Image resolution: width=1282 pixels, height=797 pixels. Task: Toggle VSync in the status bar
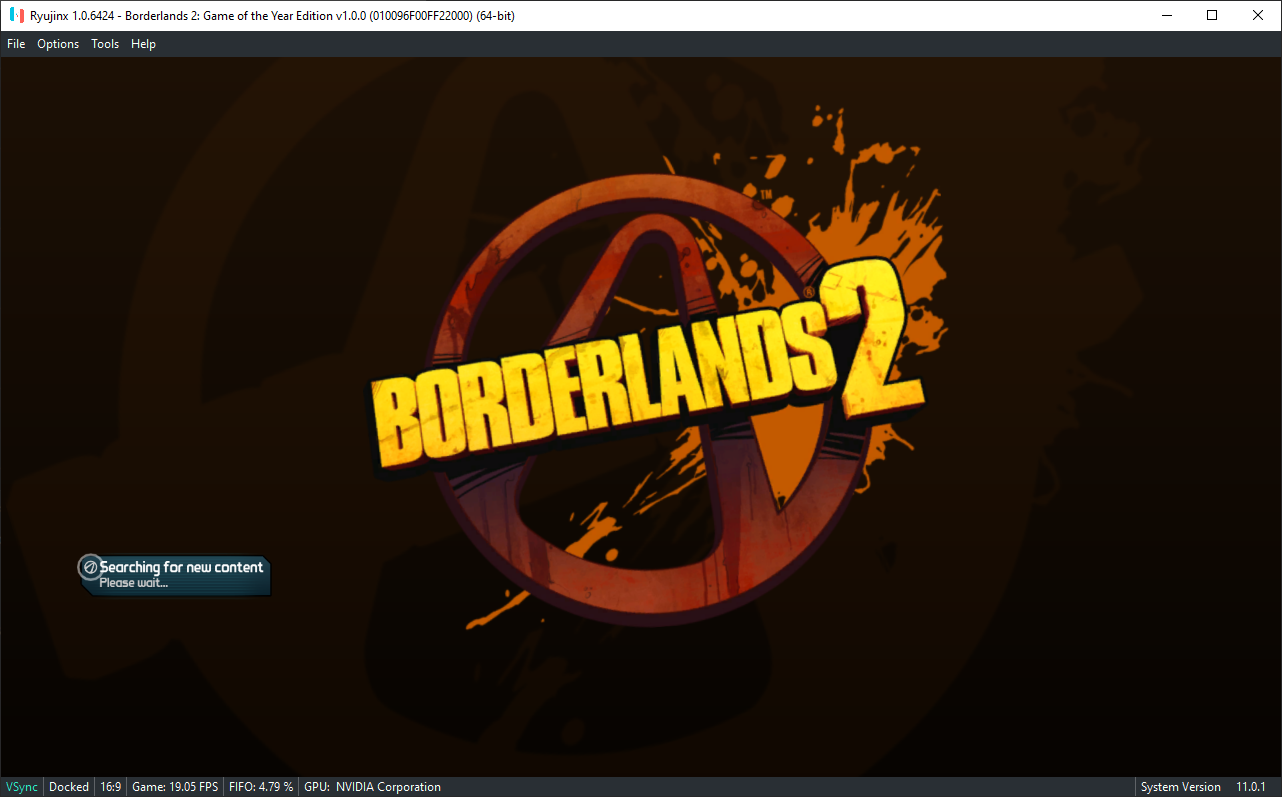(21, 787)
